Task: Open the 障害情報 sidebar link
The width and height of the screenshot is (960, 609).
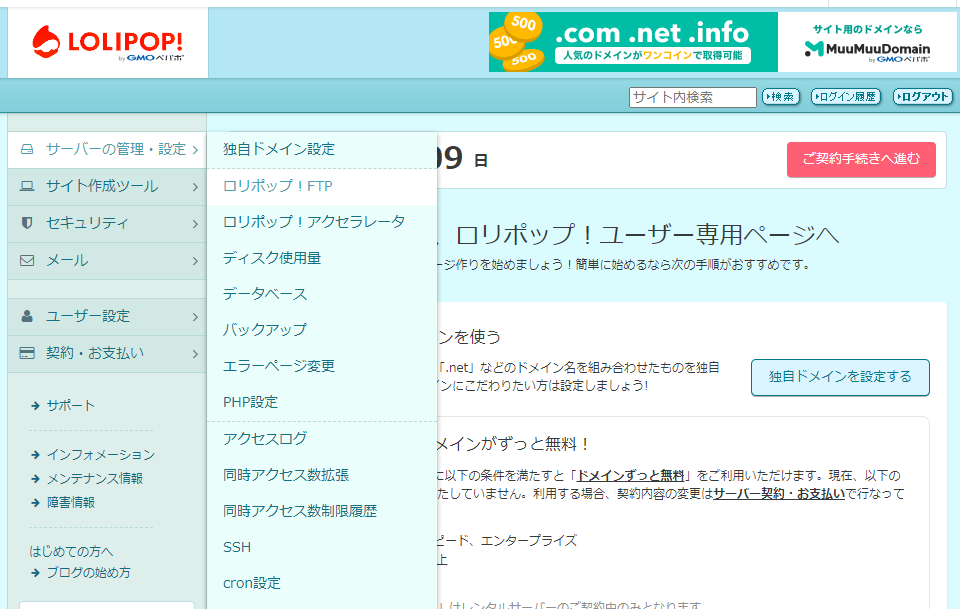Action: [x=71, y=503]
